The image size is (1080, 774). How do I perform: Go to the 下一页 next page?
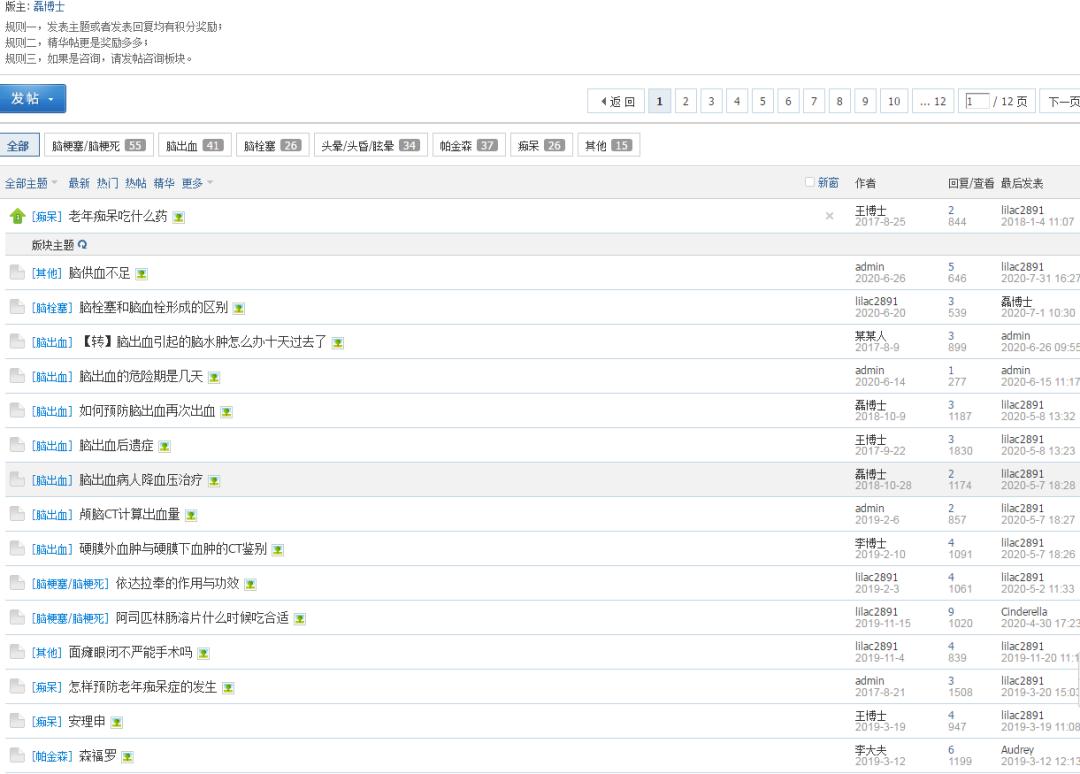1062,102
